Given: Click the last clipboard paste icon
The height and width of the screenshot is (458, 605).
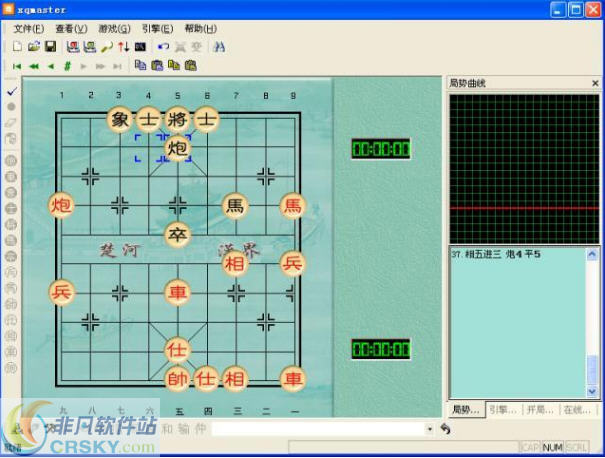Looking at the screenshot, I should (191, 65).
